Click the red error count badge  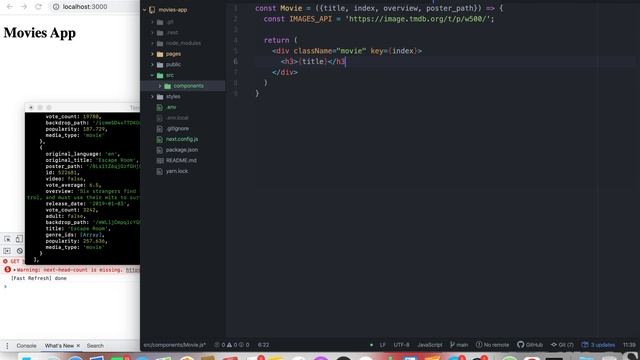[x=7, y=269]
